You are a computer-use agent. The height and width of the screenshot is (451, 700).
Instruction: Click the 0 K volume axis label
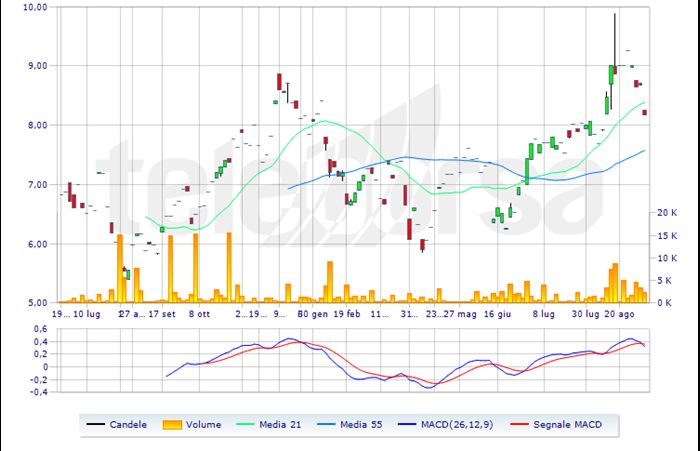[664, 303]
